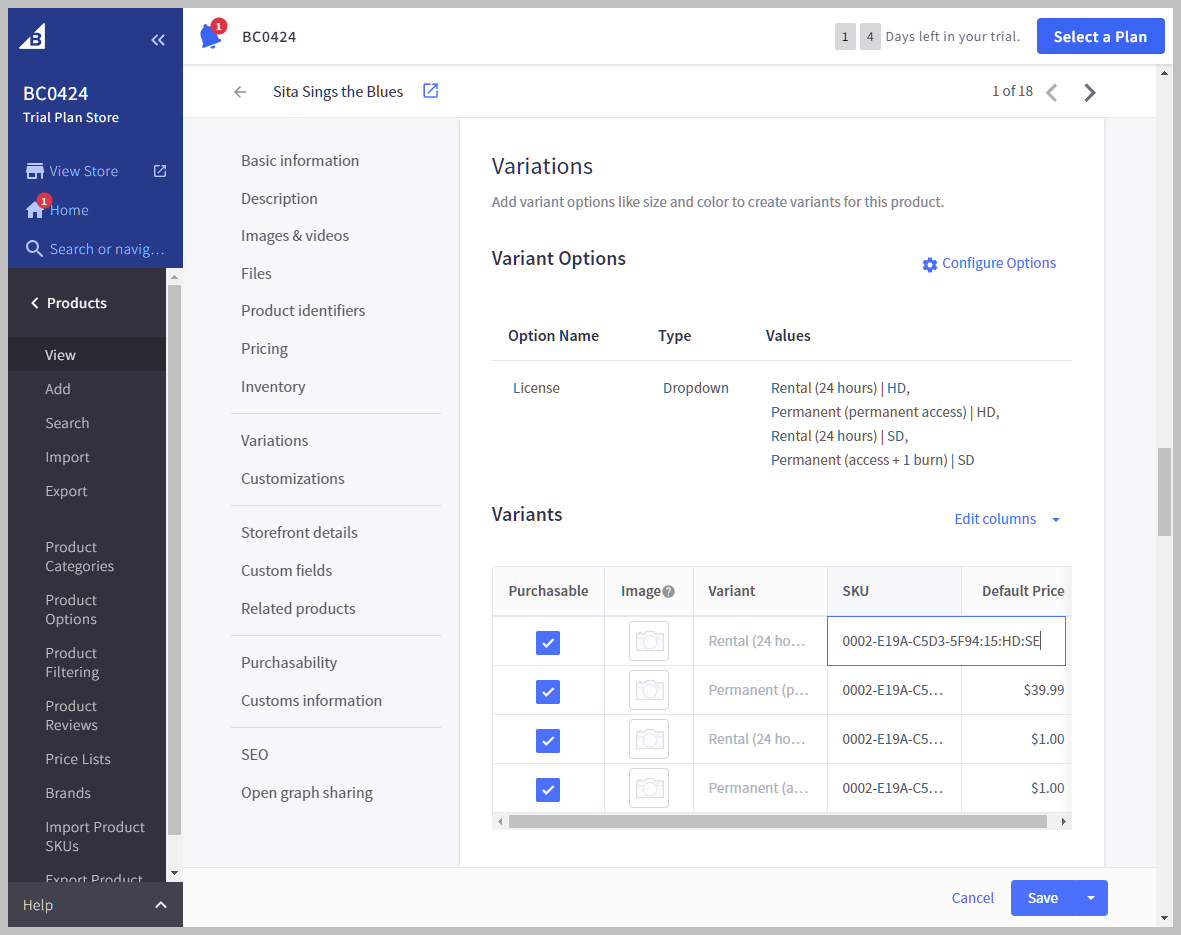Go to previous product with left chevron
The height and width of the screenshot is (935, 1181).
[1052, 93]
